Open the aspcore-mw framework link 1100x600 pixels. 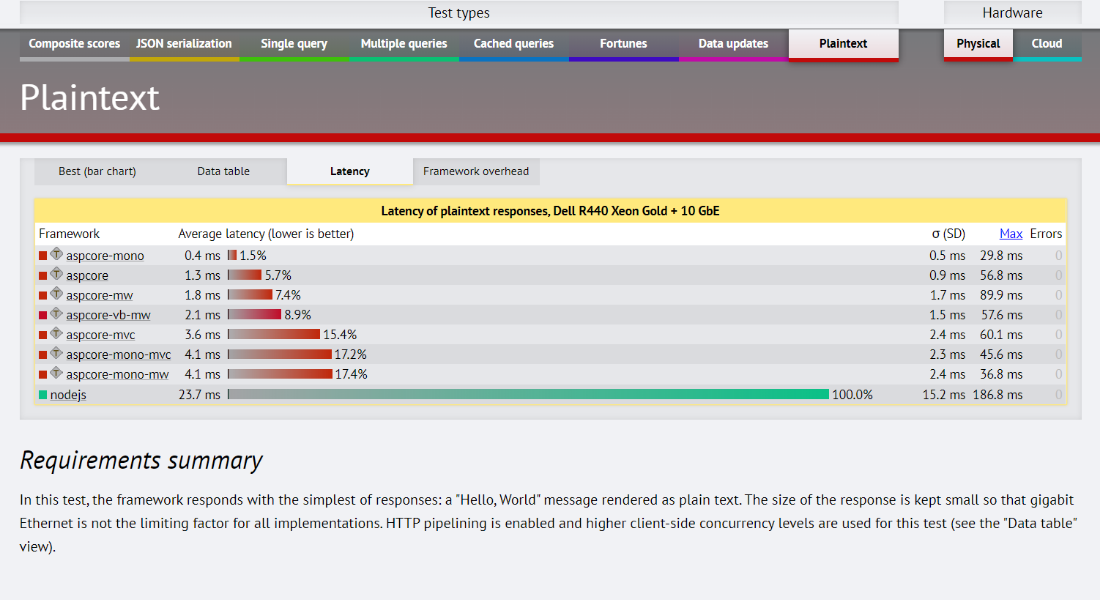pyautogui.click(x=100, y=295)
